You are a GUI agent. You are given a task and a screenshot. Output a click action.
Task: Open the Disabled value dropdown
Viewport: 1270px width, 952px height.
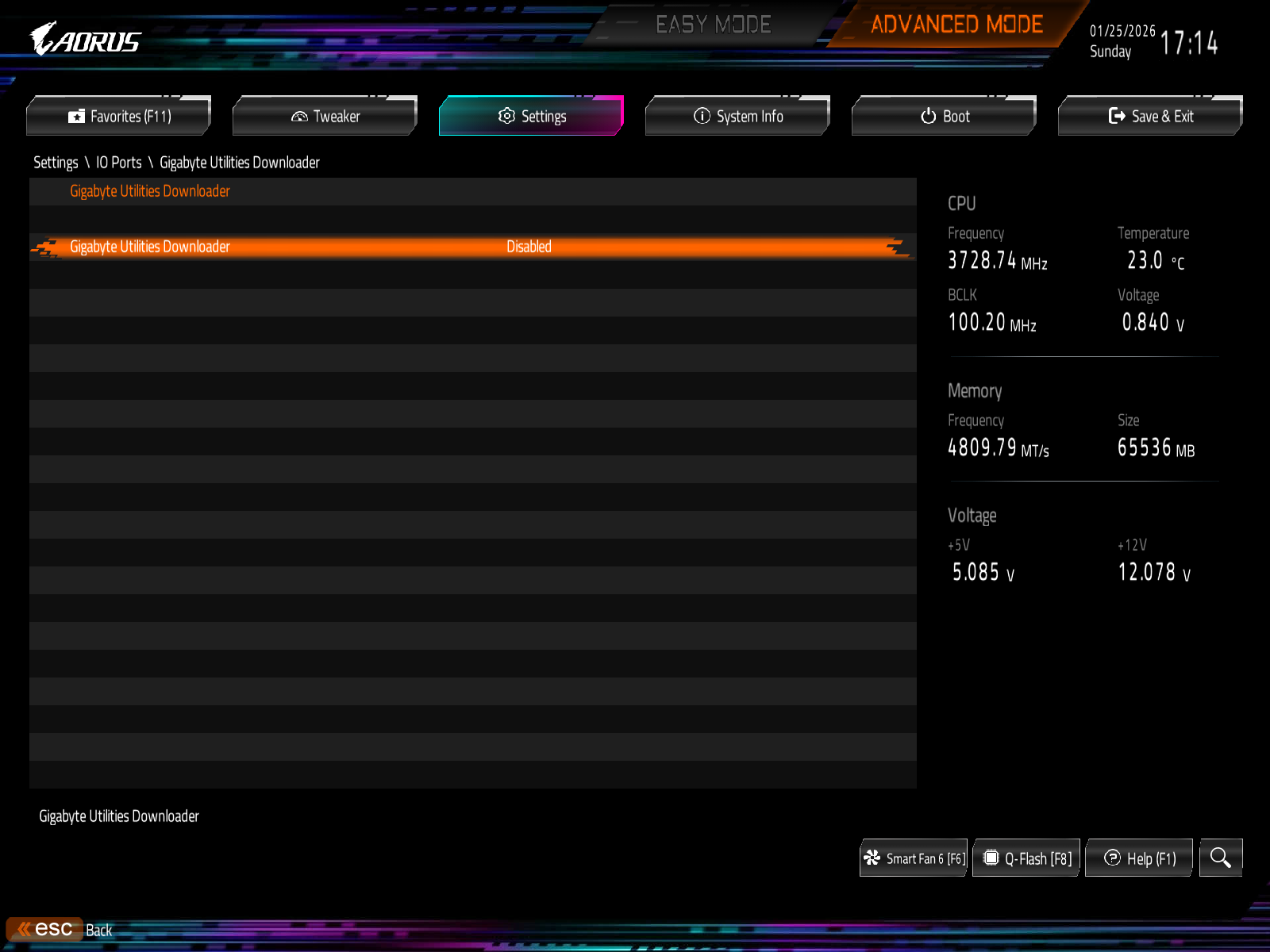coord(529,247)
